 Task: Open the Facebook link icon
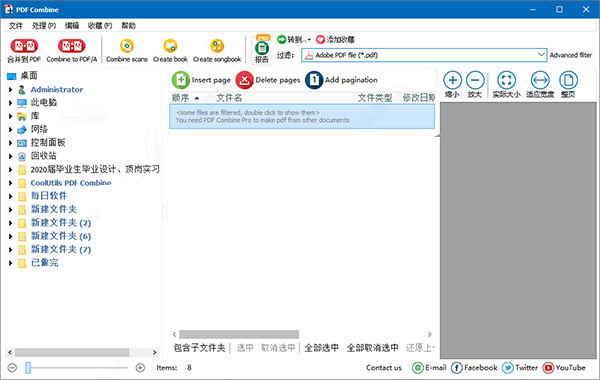457,368
